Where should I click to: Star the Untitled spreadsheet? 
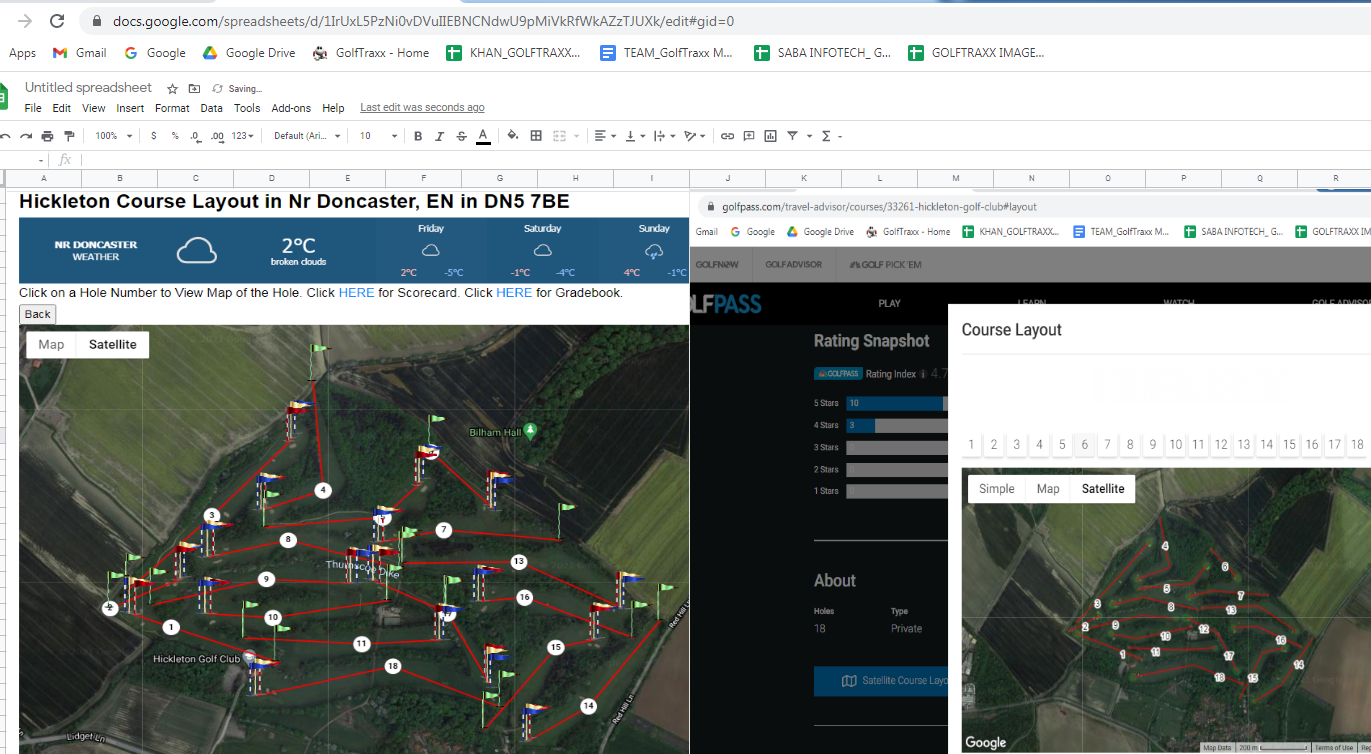tap(172, 88)
